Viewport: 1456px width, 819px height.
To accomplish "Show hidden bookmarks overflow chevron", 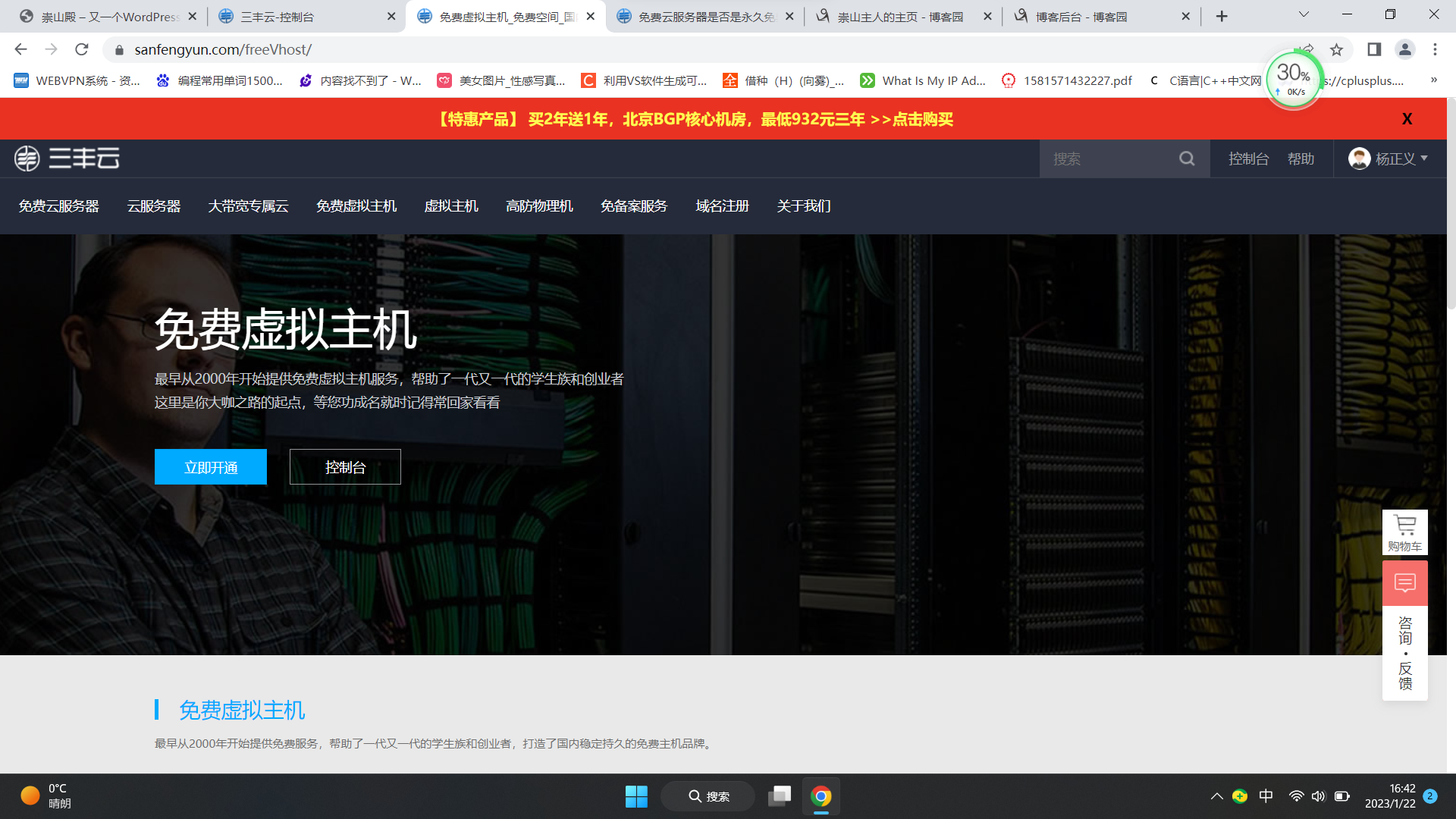I will (x=1433, y=80).
